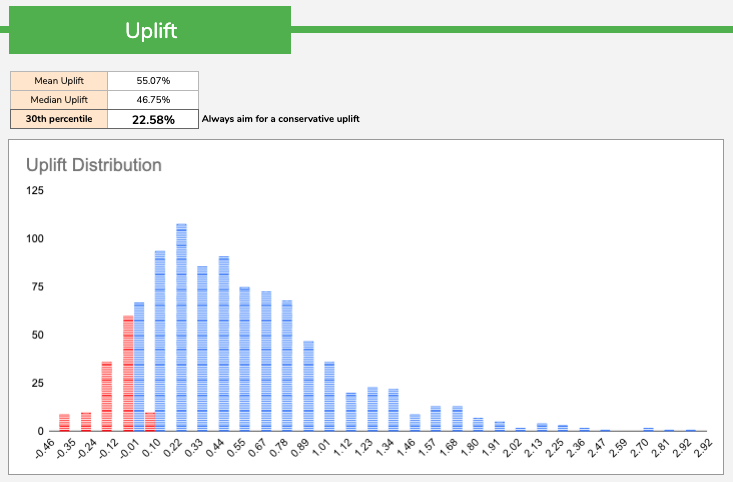Click the Uplift Distribution chart title
Screen dimensions: 733x482
point(94,165)
